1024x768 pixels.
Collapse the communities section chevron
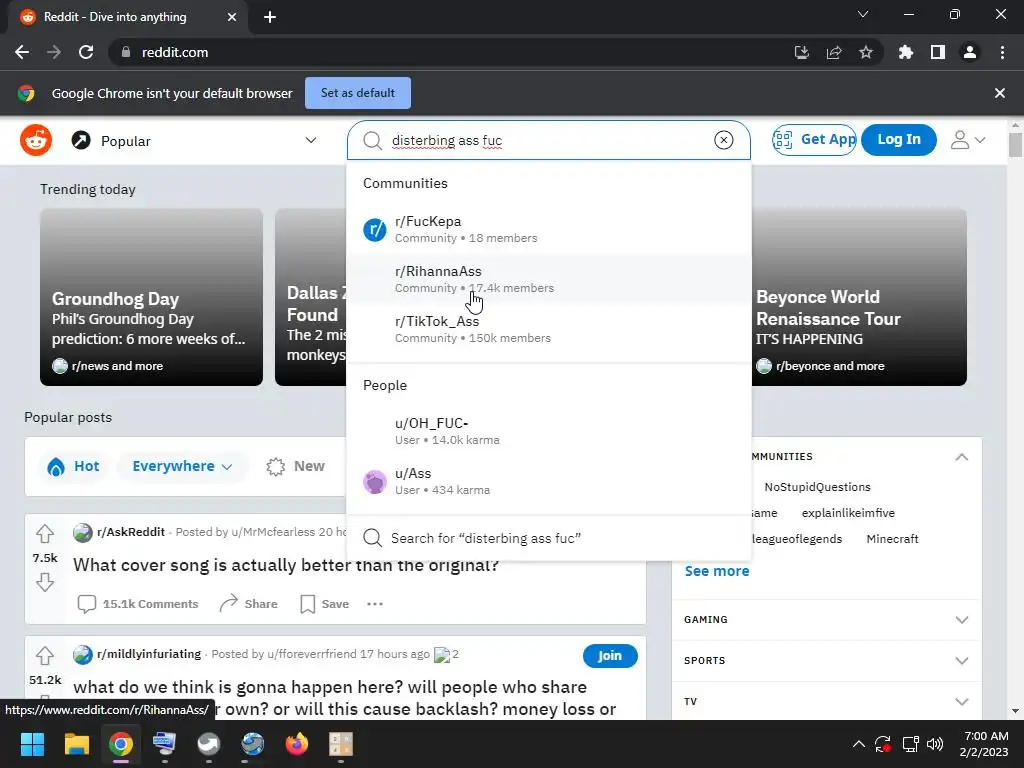point(962,457)
